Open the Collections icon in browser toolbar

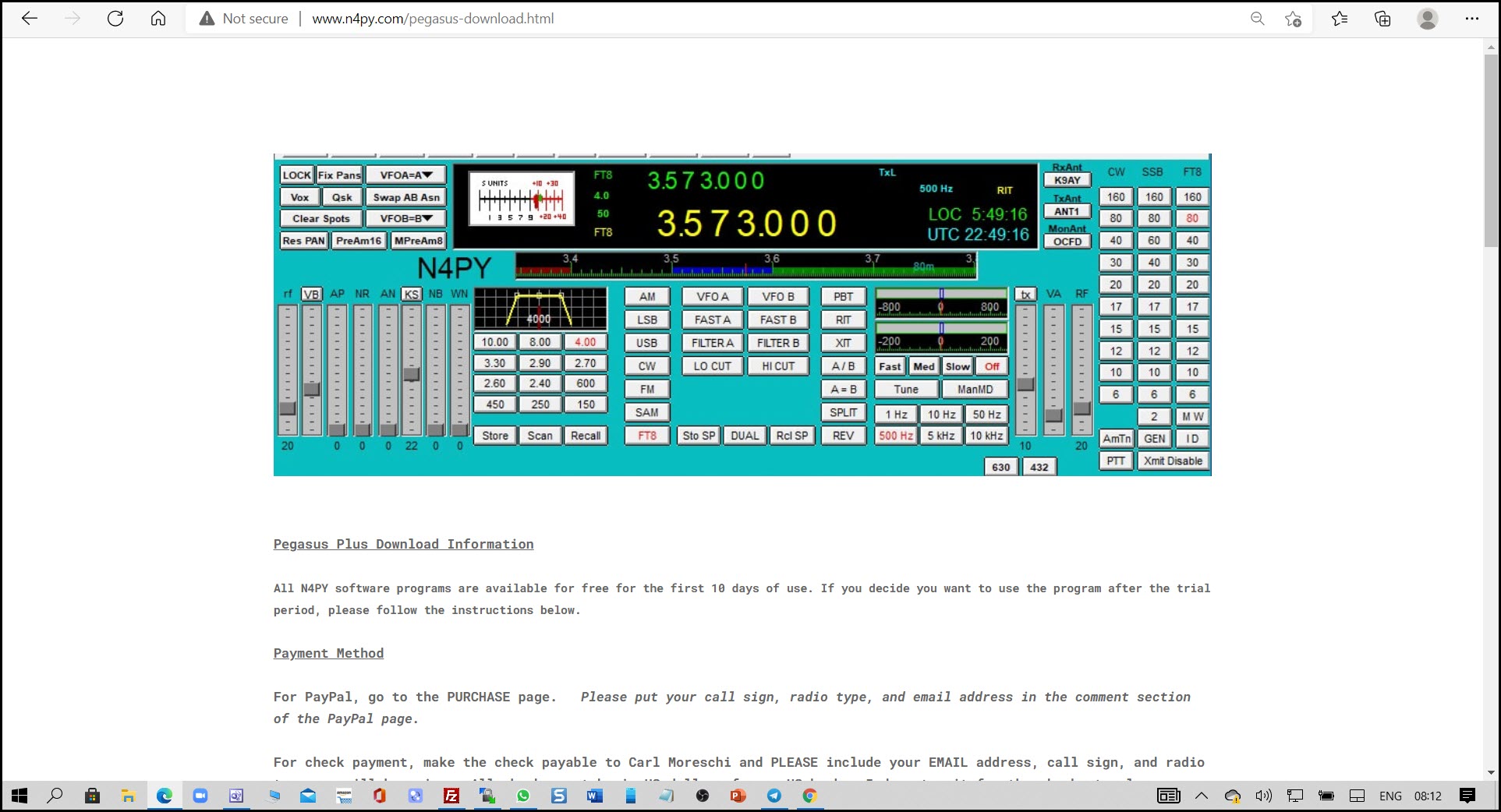1382,19
